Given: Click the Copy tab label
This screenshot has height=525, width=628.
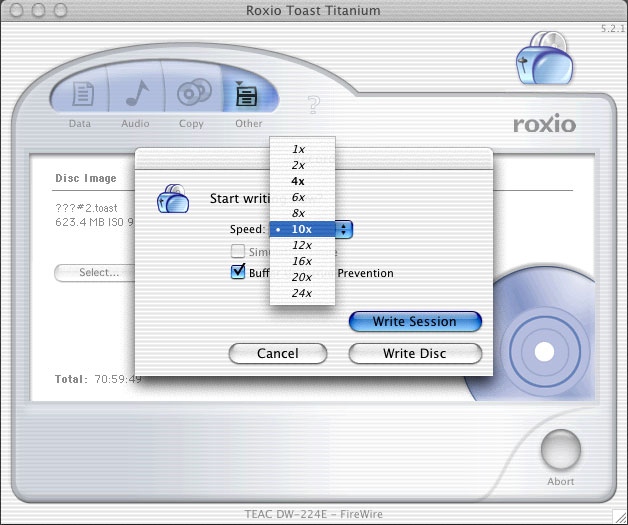Looking at the screenshot, I should [191, 124].
